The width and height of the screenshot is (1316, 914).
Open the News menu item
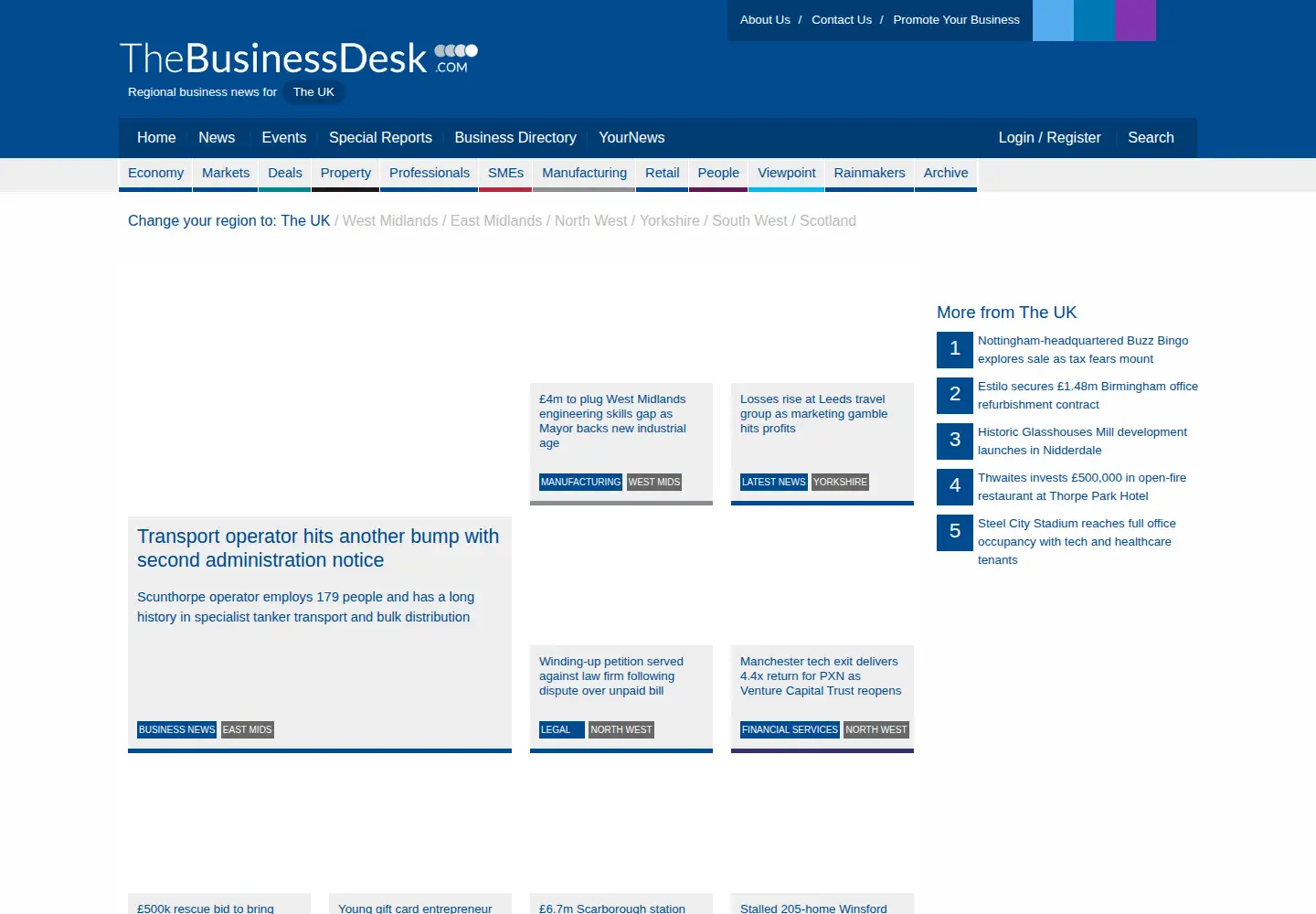[217, 138]
